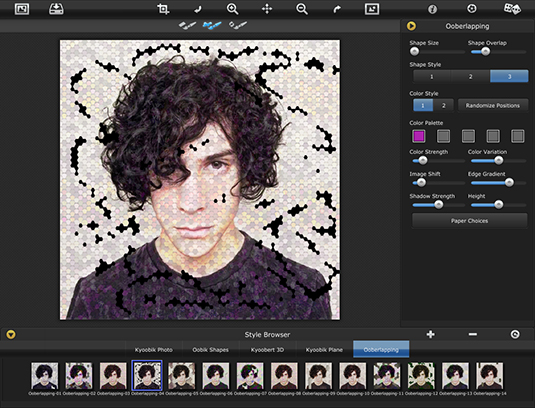Viewport: 535px width, 408px height.
Task: Choose Shape Style 1
Action: (432, 76)
